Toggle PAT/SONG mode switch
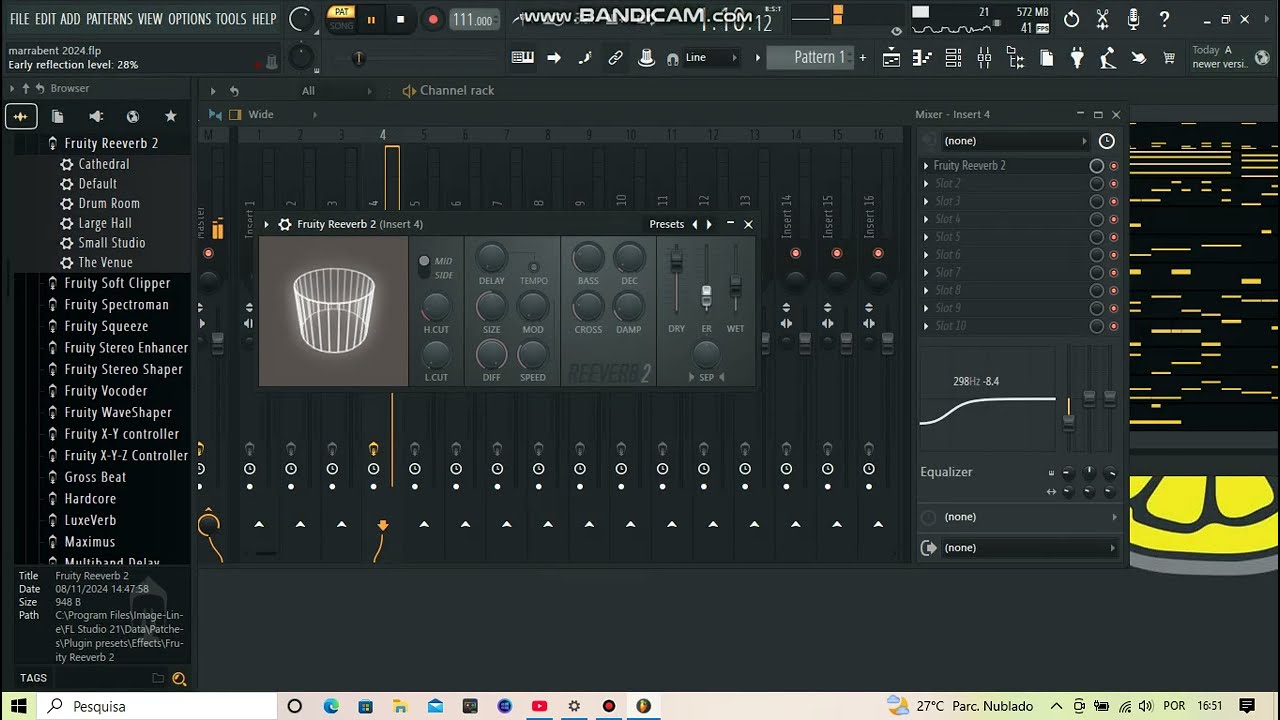This screenshot has width=1280, height=720. 341,19
